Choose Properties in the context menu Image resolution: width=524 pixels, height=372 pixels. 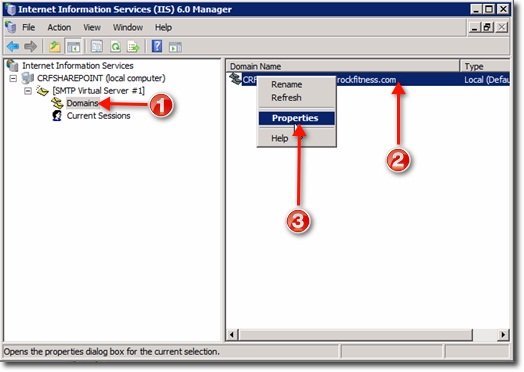coord(296,118)
